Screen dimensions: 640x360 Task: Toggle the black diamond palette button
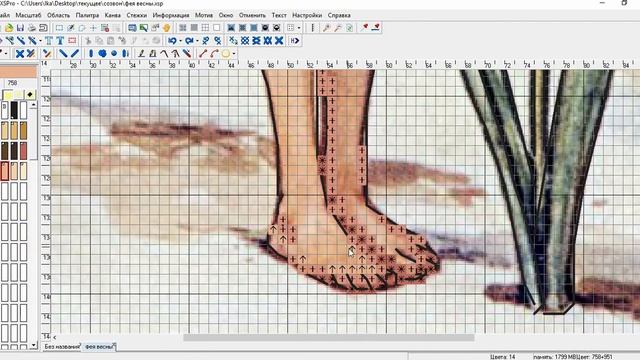tap(30, 95)
